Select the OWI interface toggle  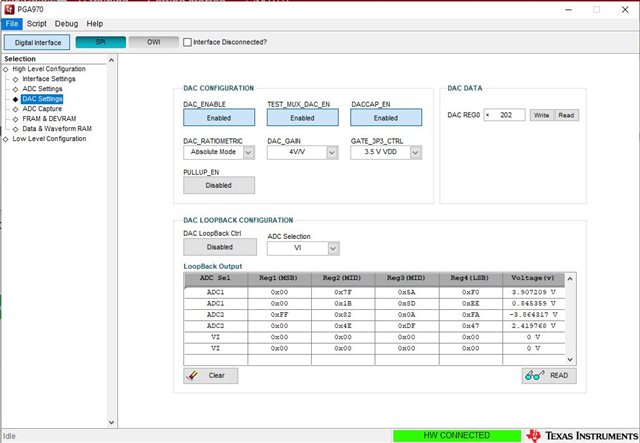153,42
